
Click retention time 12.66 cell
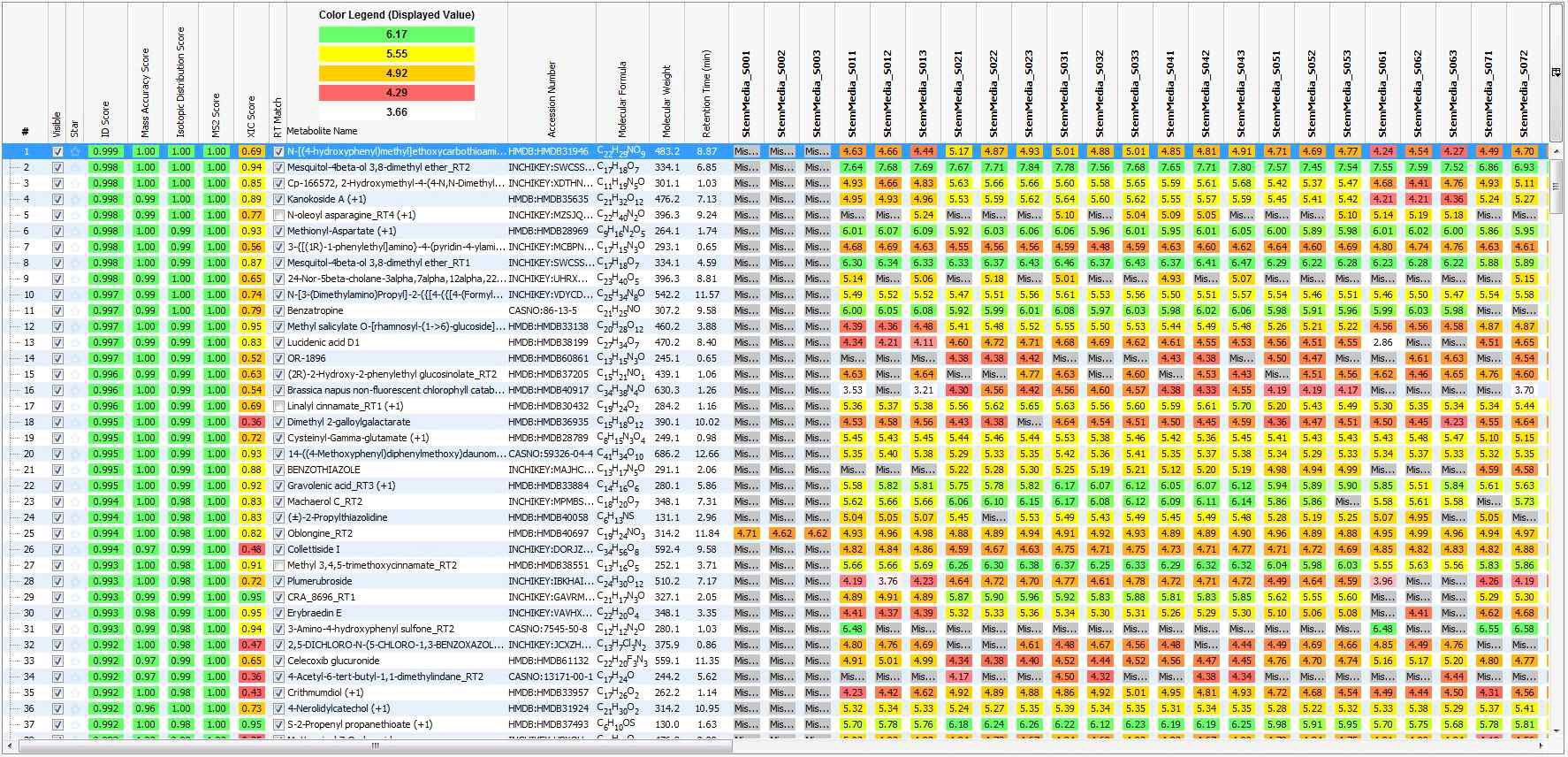pyautogui.click(x=707, y=454)
